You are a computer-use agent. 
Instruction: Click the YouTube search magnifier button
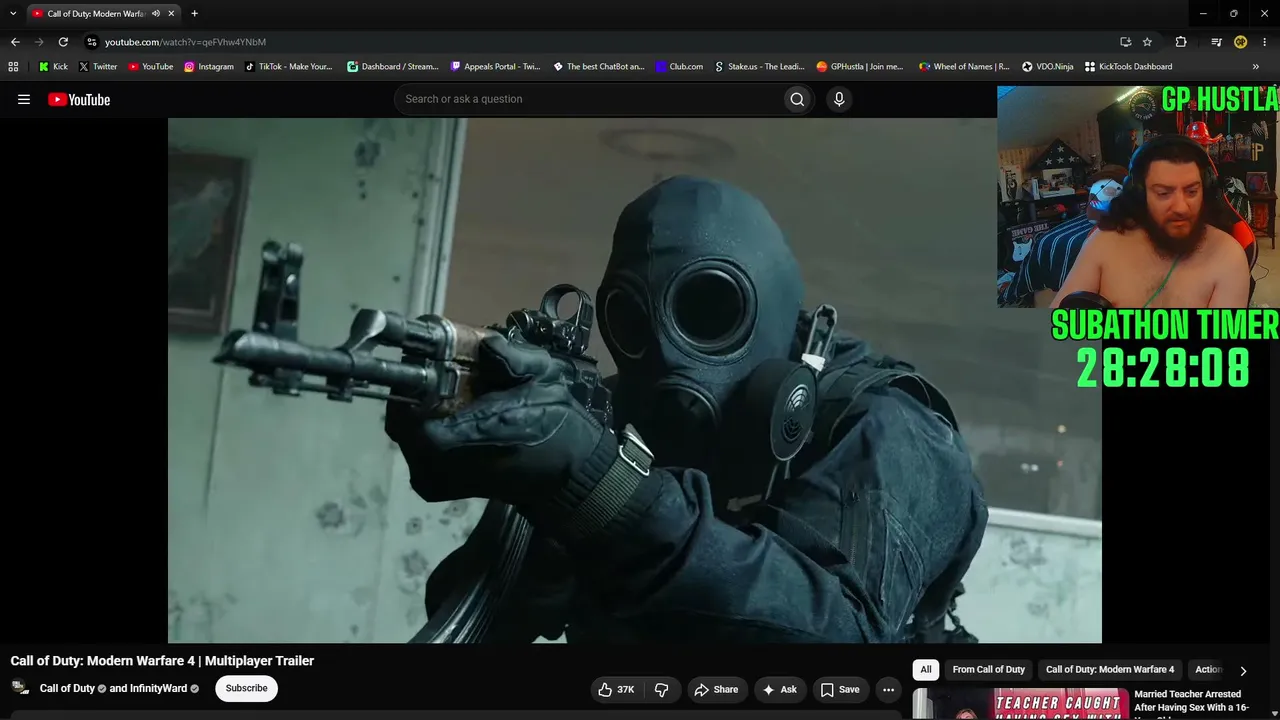point(797,99)
